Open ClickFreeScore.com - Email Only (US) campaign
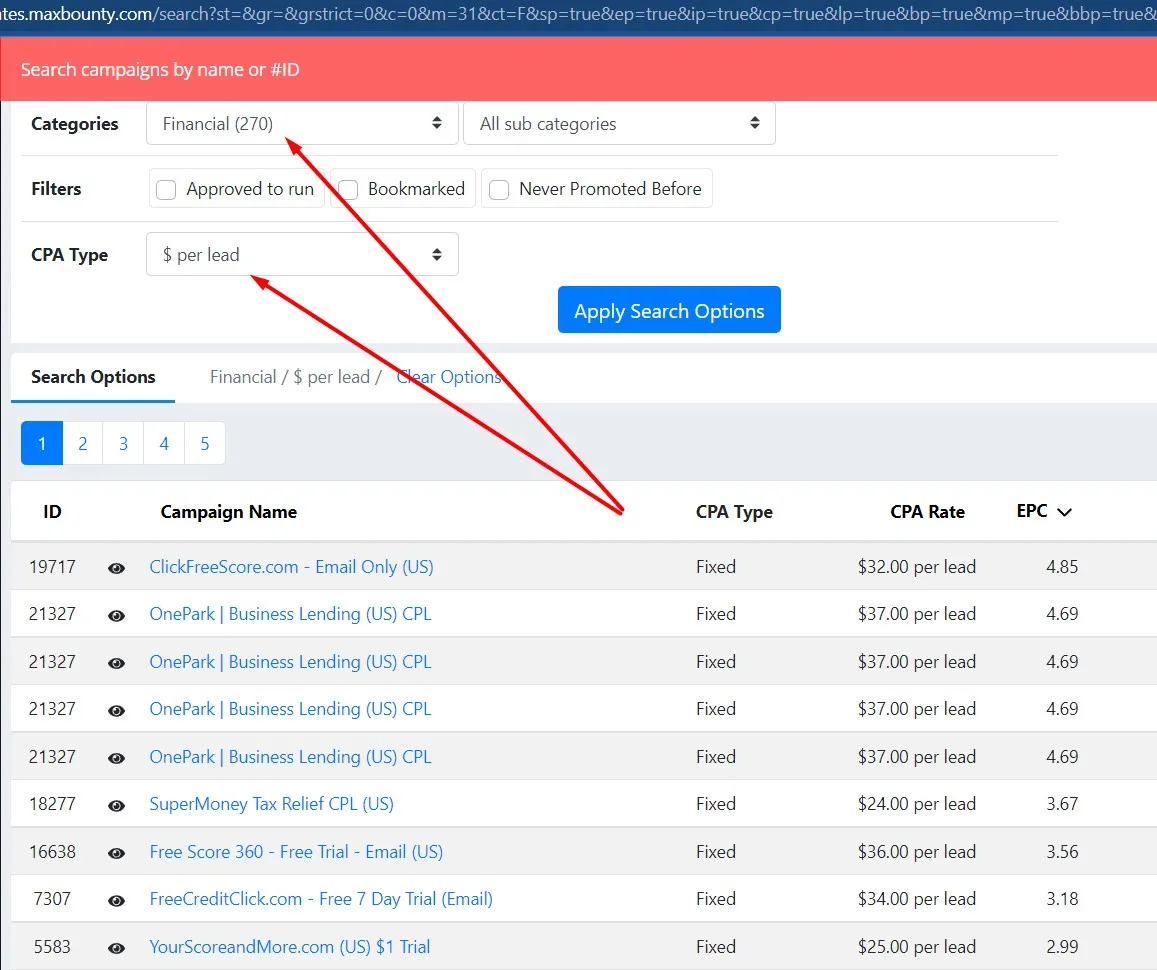The image size is (1157, 970). [291, 567]
